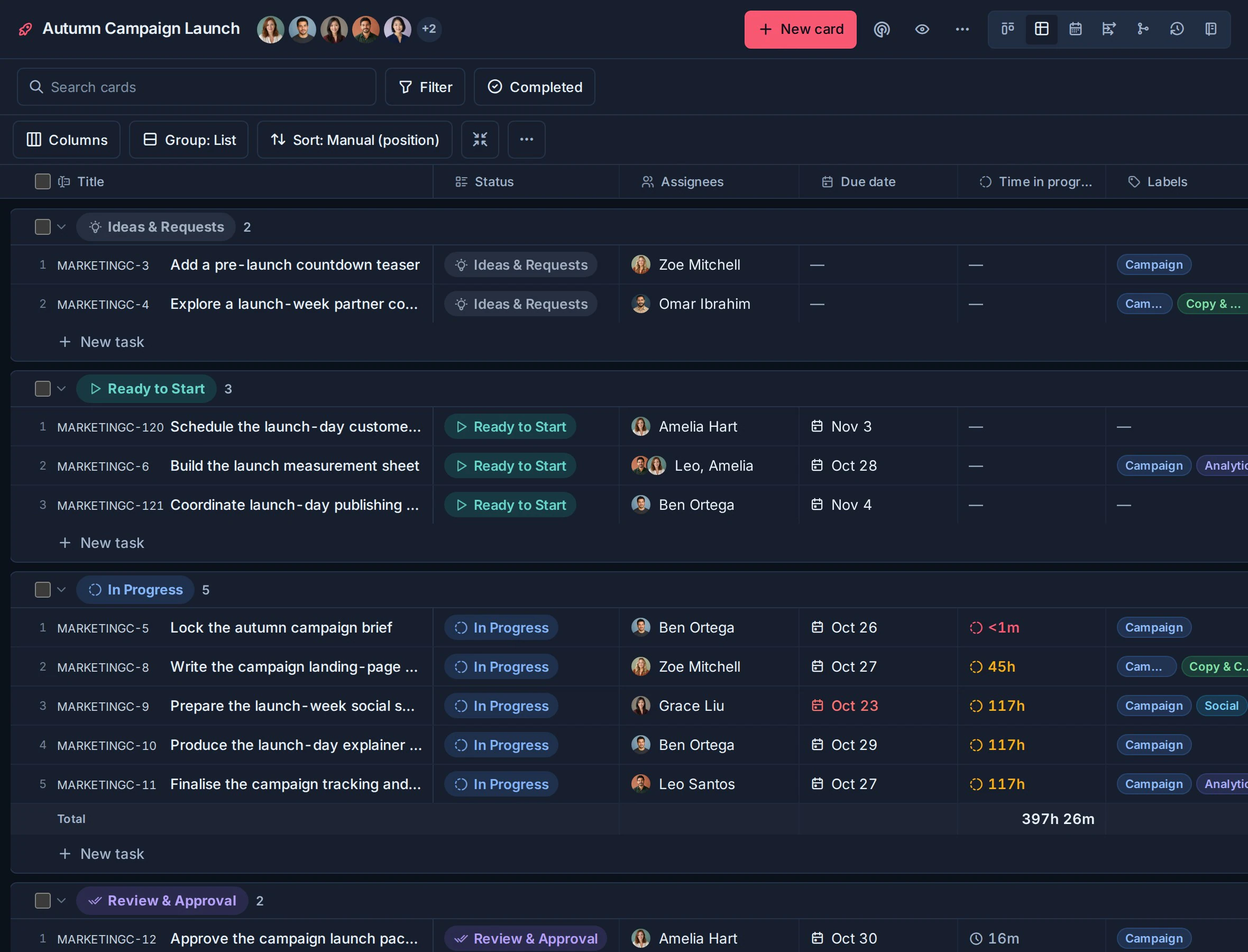The image size is (1248, 952).
Task: Collapse the Review & Approval group chevron
Action: (62, 901)
